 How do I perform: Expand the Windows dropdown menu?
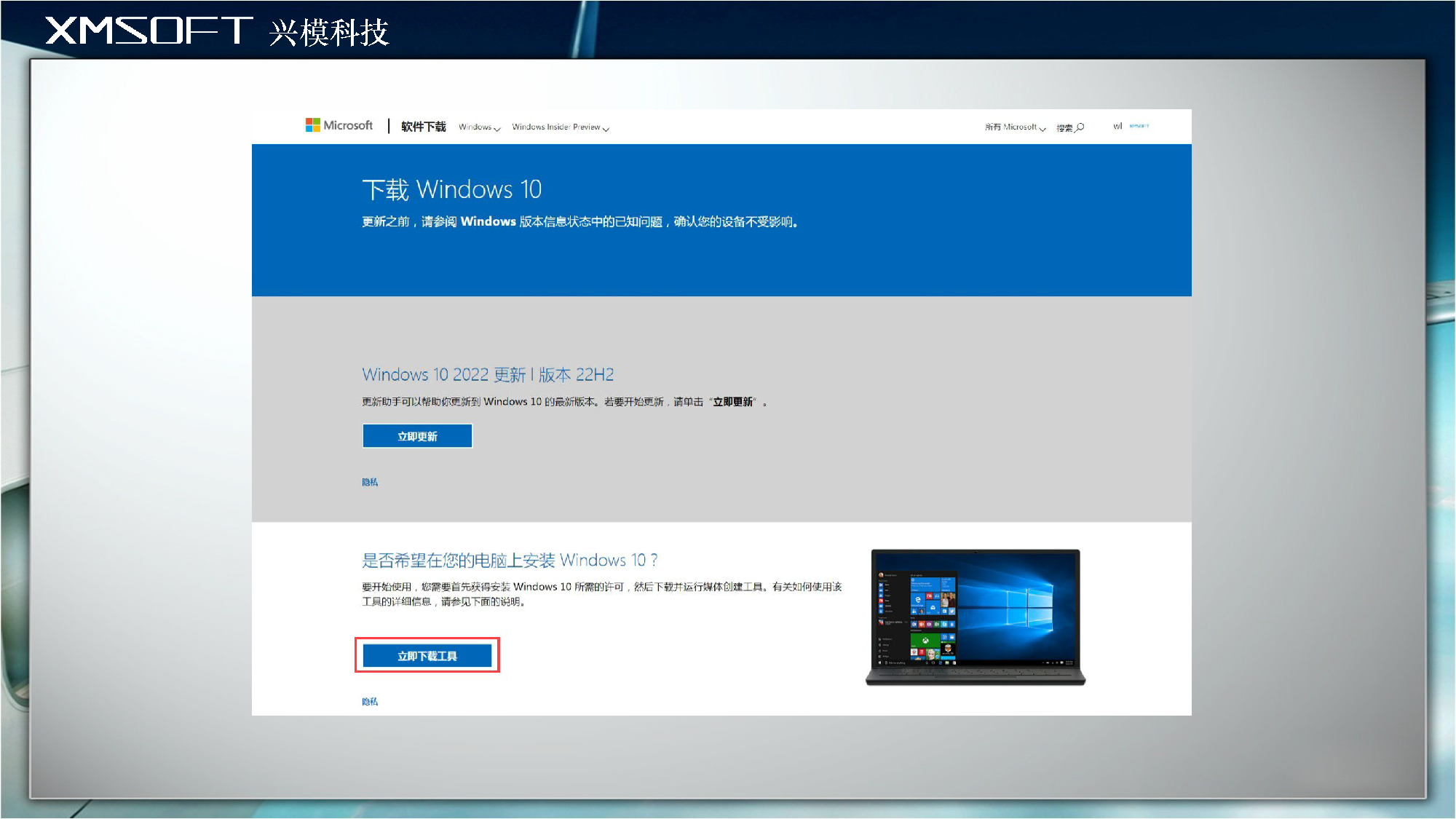coord(479,127)
